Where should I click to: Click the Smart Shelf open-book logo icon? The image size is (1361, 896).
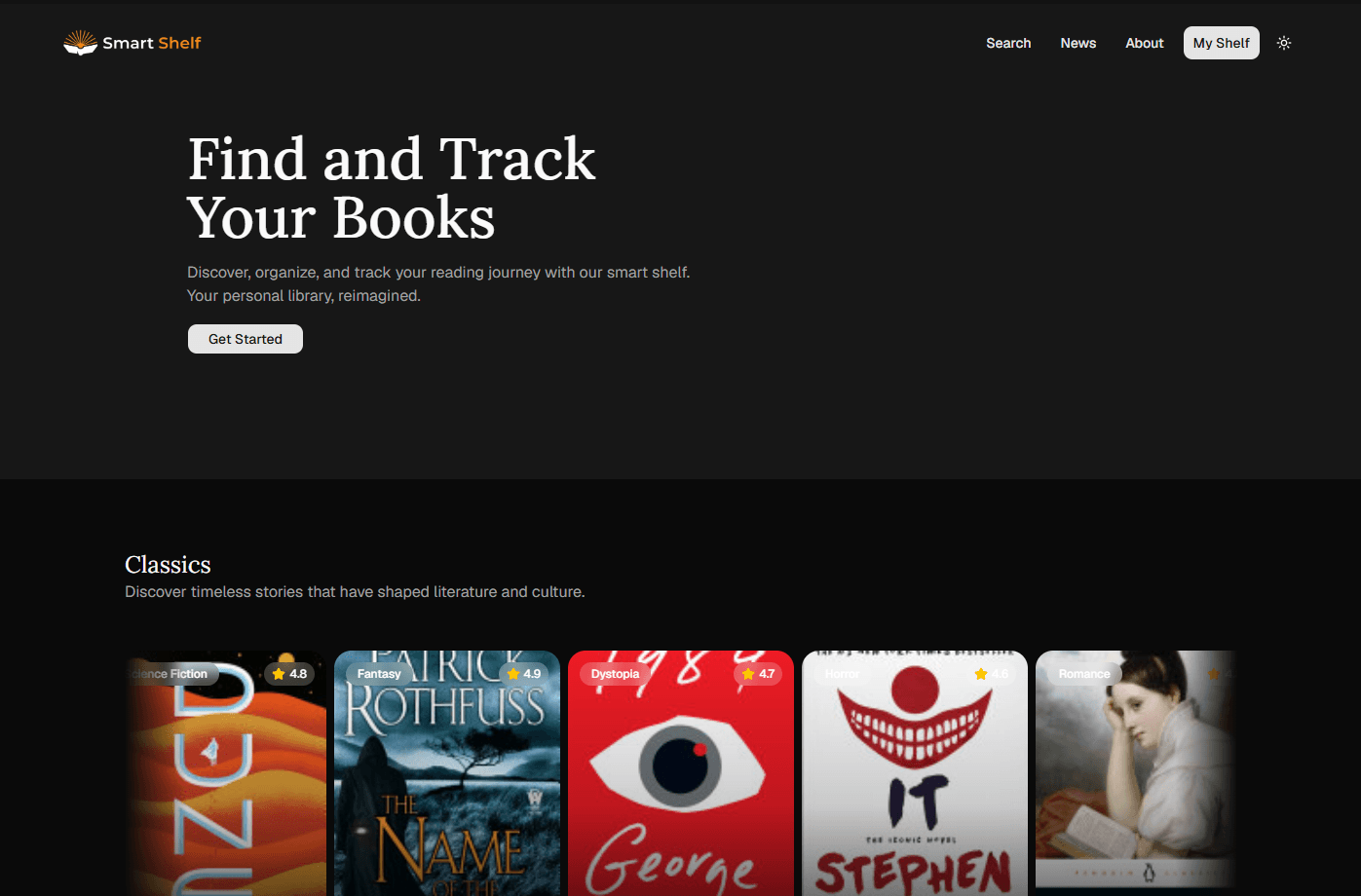point(81,43)
